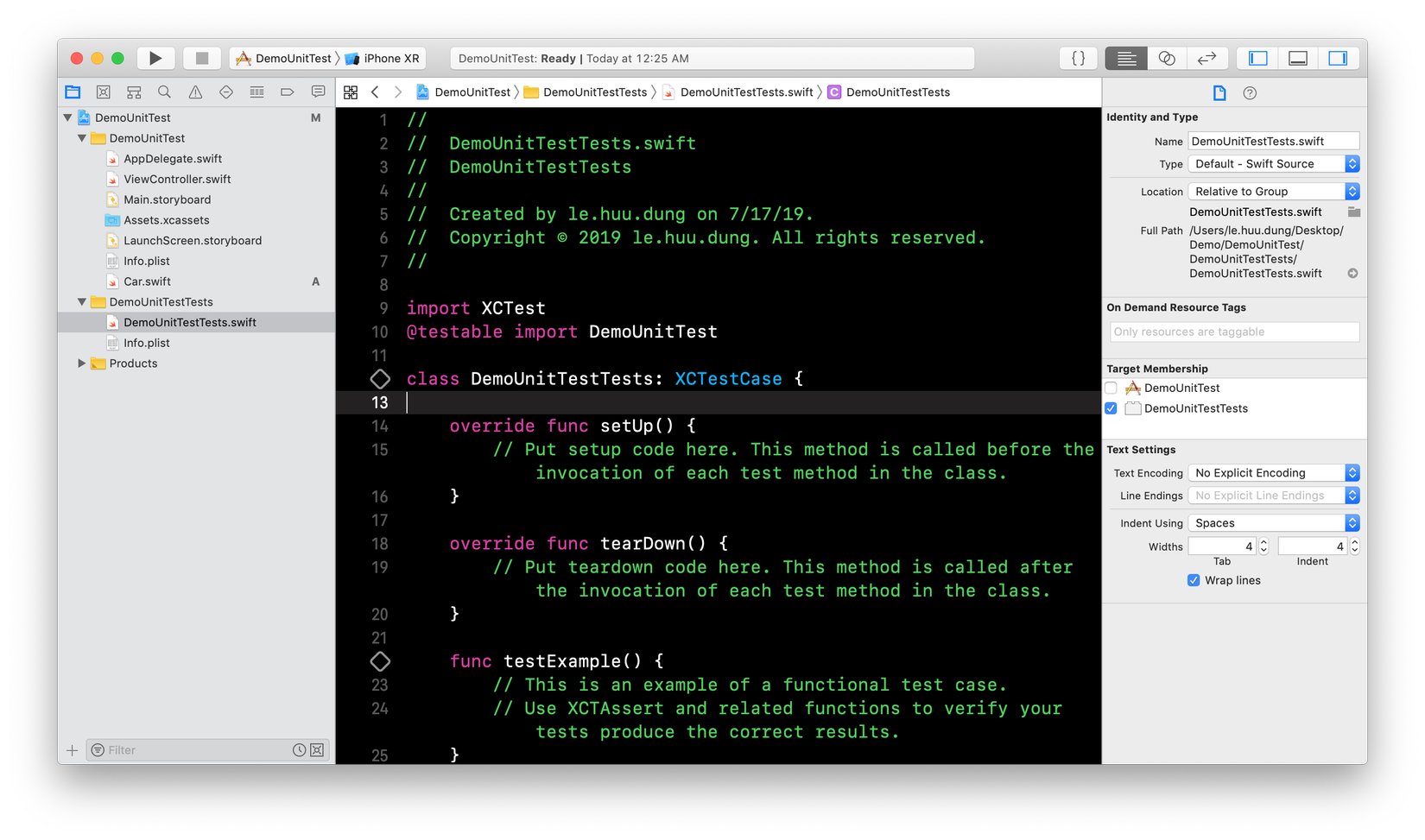Open the Find navigator (magnifier icon)
1425x840 pixels.
[164, 92]
